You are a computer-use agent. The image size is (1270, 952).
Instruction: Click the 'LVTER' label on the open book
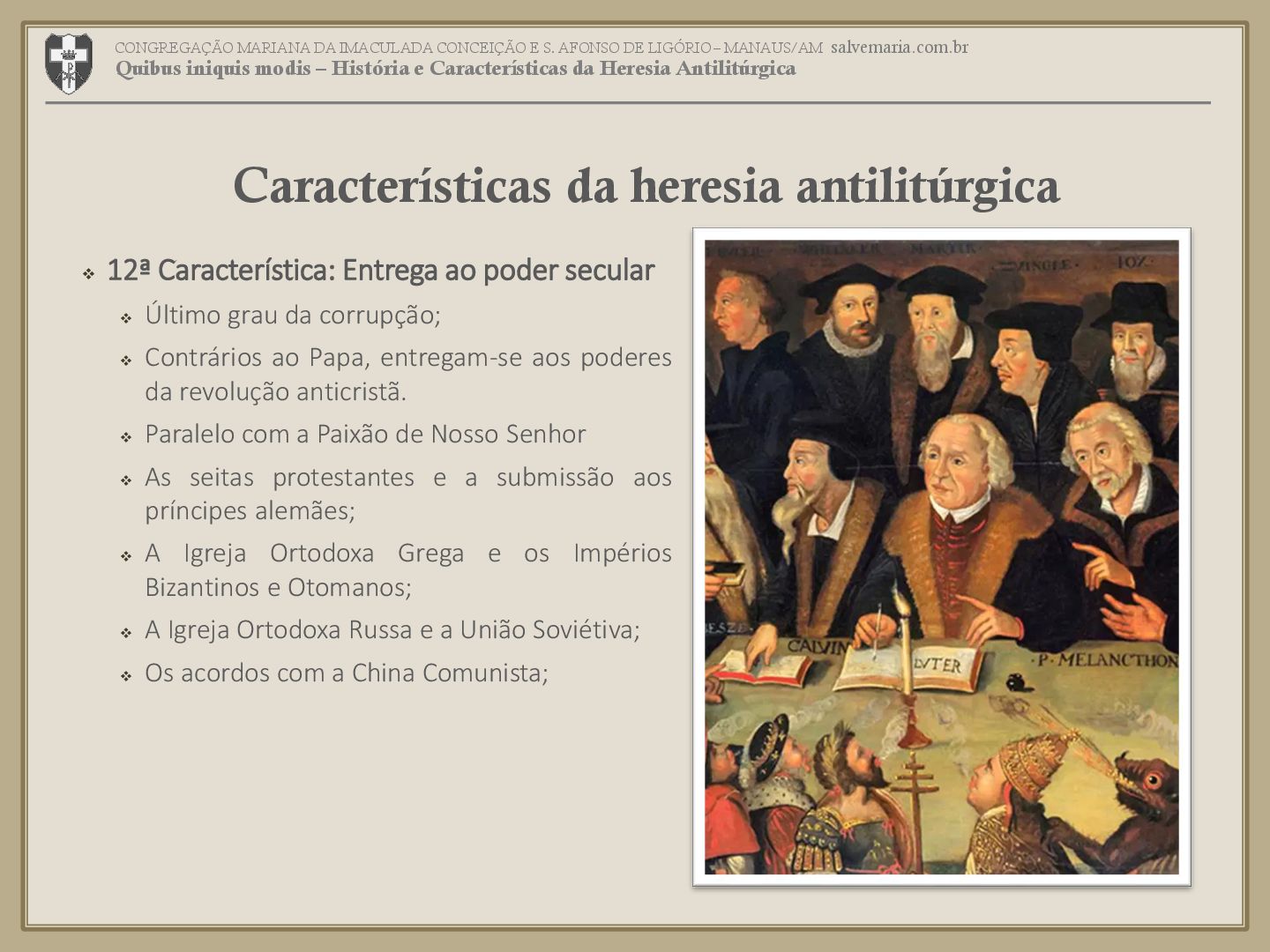click(x=939, y=665)
